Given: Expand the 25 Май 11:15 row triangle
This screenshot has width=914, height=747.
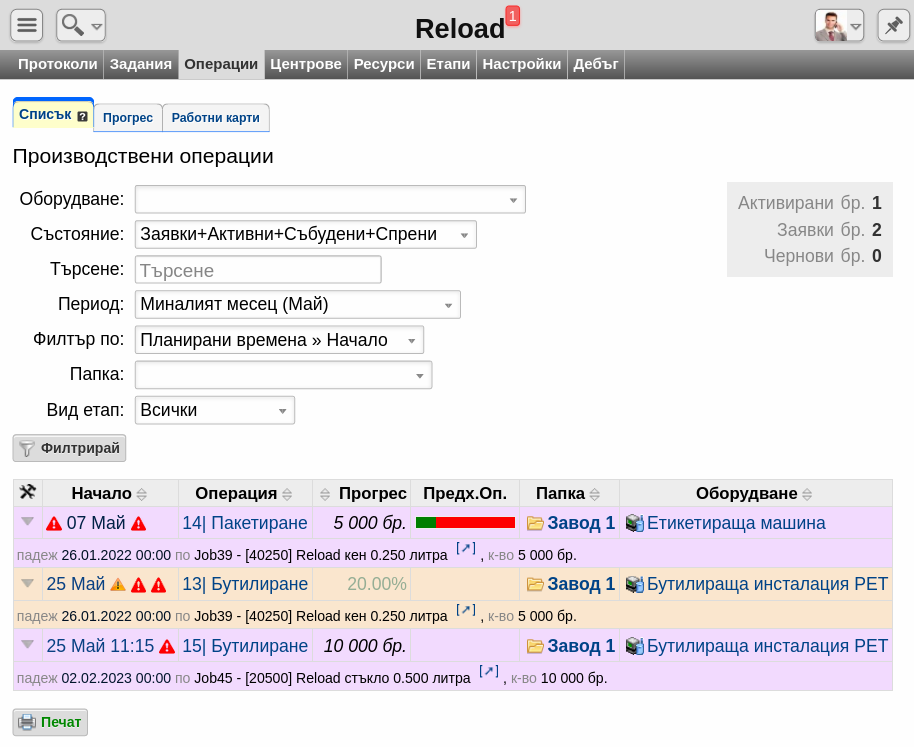Looking at the screenshot, I should point(27,644).
